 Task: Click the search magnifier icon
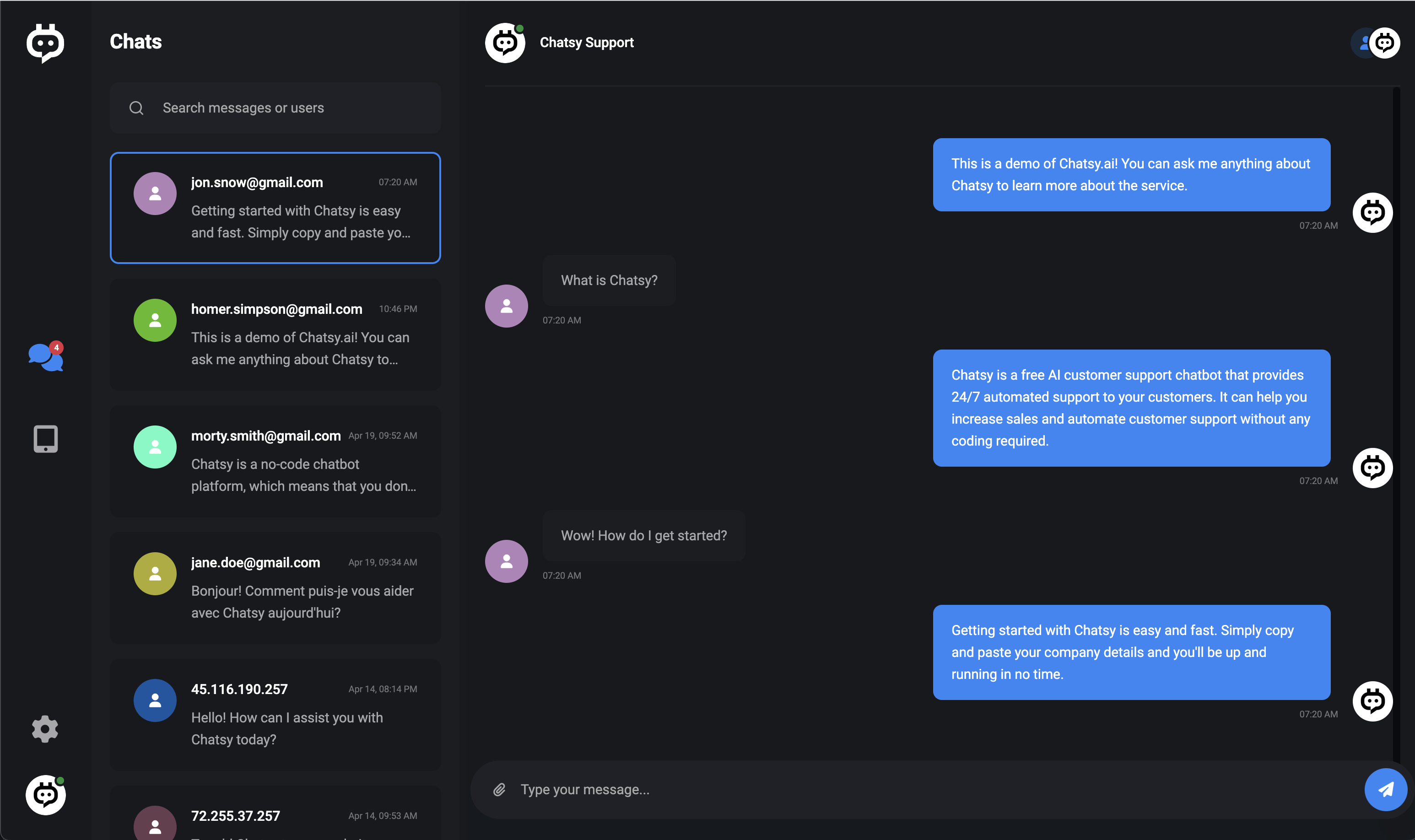(136, 108)
